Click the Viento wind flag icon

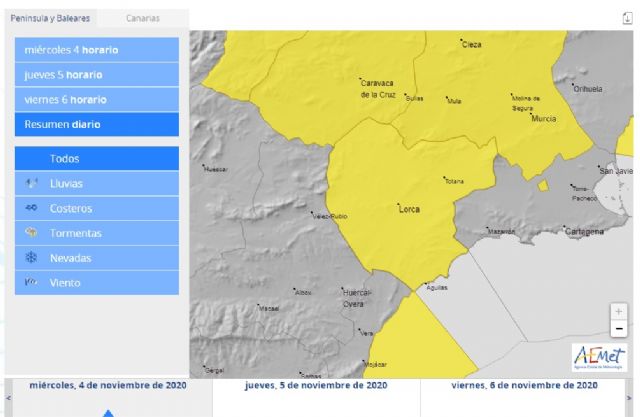pos(31,283)
